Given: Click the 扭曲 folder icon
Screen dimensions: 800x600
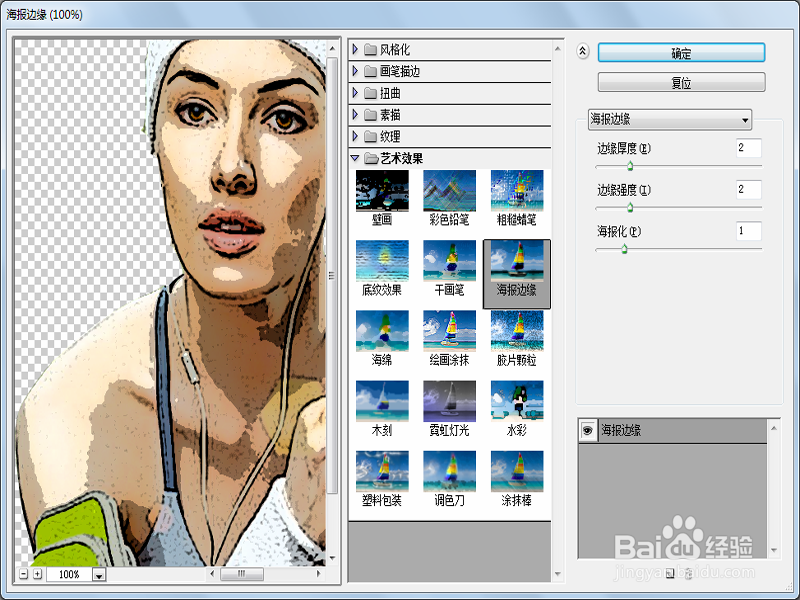Looking at the screenshot, I should pos(370,93).
